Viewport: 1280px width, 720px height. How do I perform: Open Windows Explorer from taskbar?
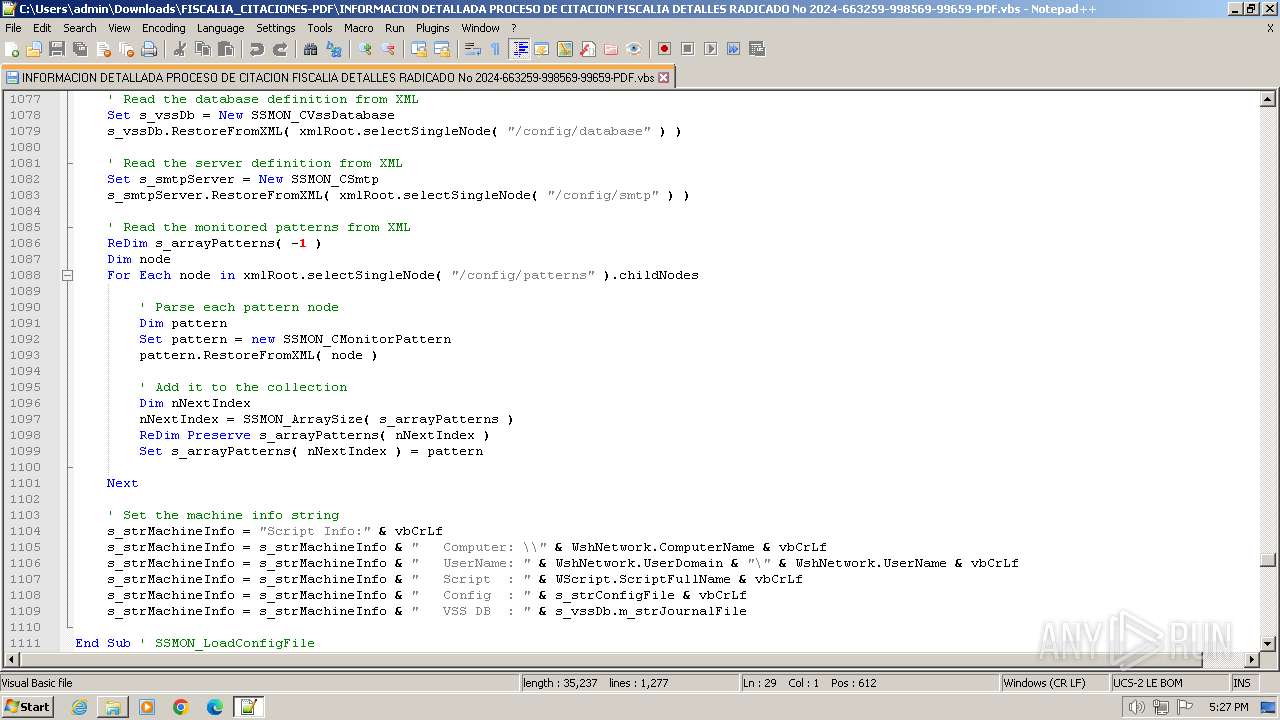tap(113, 707)
